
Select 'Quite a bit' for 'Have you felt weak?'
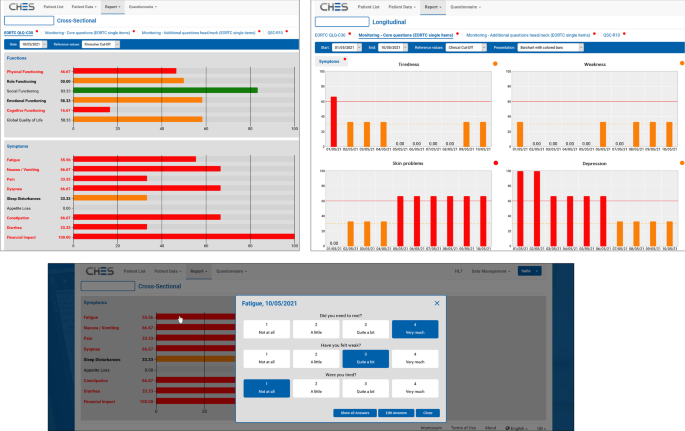[x=366, y=359]
